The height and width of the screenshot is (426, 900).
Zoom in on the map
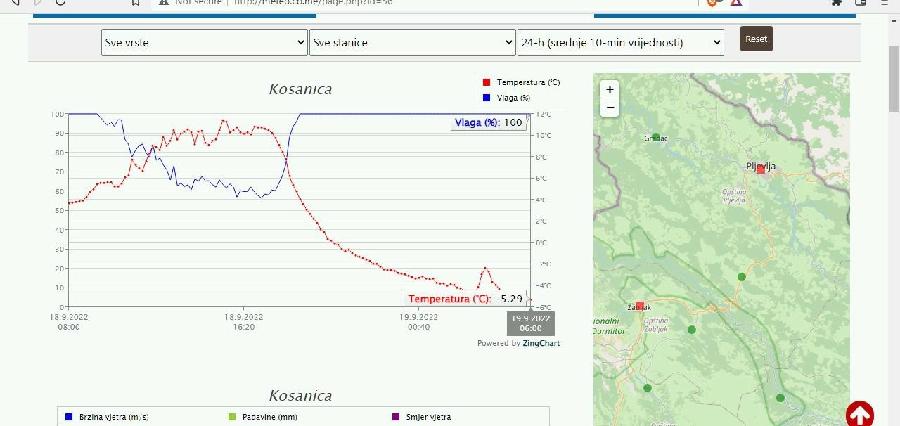[610, 90]
